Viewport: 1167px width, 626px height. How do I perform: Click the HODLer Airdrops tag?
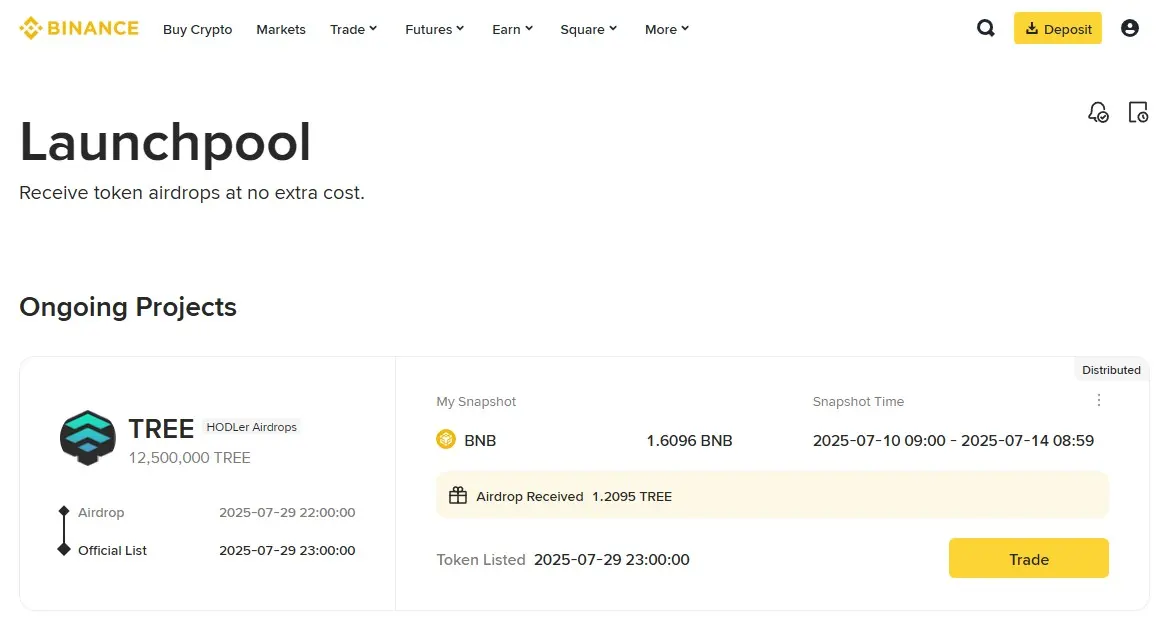point(252,427)
